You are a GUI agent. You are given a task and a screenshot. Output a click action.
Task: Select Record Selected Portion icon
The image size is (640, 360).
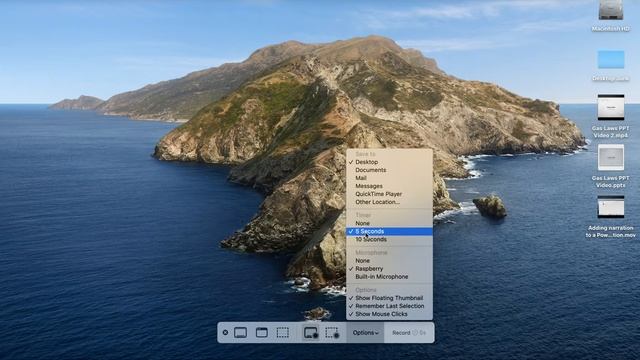coord(332,333)
